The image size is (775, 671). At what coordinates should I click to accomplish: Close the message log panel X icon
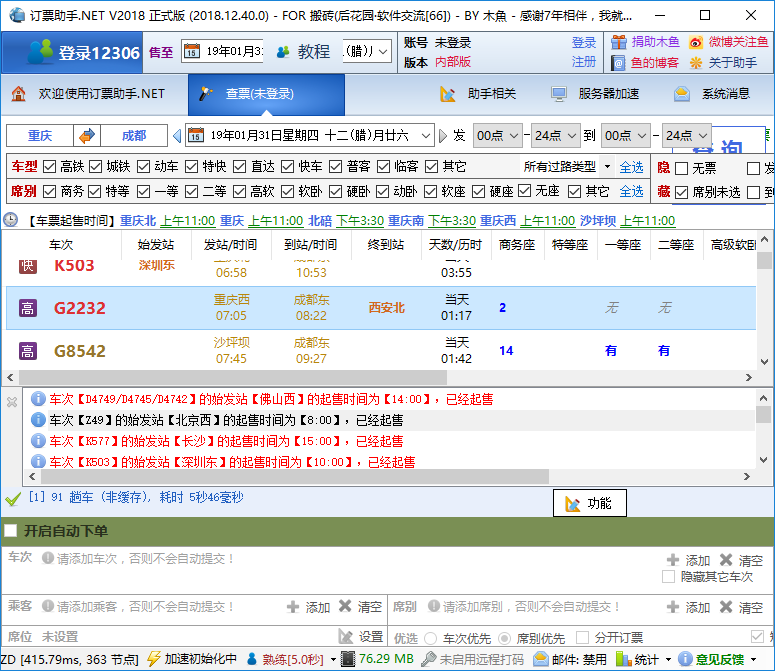point(12,402)
